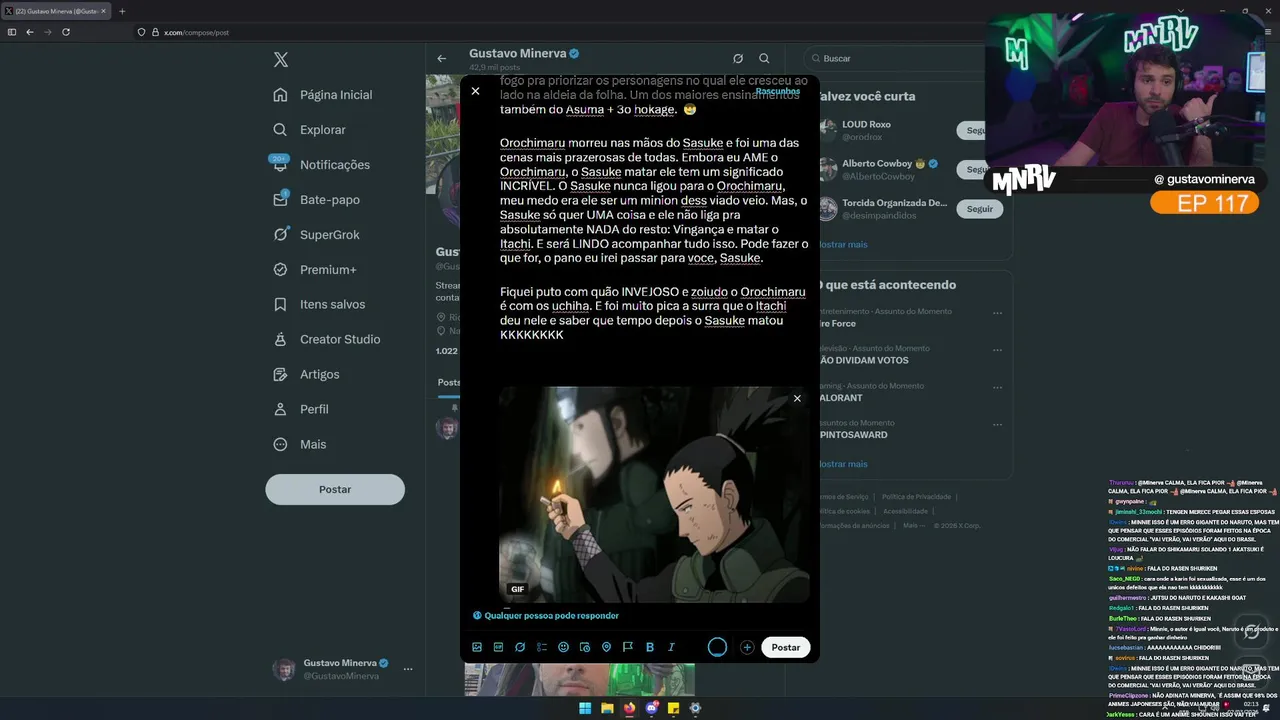This screenshot has width=1280, height=720.
Task: Reload the browser page
Action: point(66,32)
